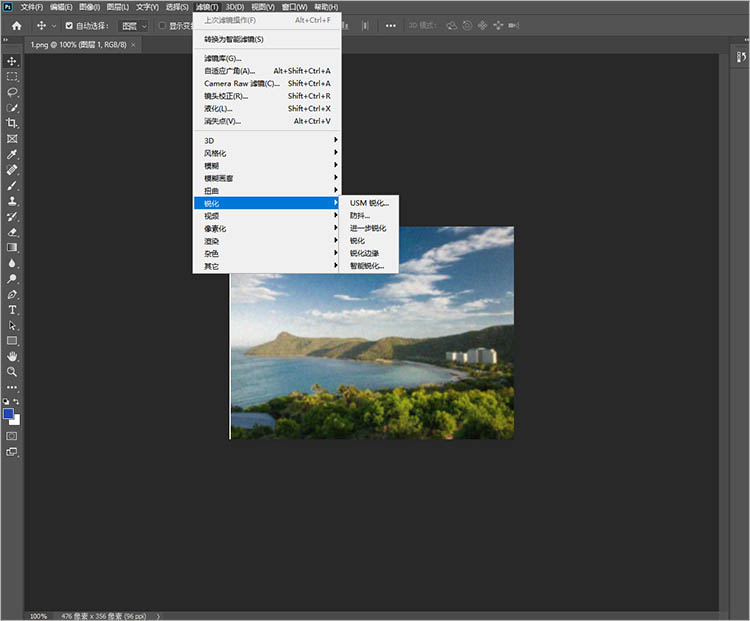Viewport: 750px width, 621px height.
Task: Switch to the 1.png document tab
Action: 78,44
